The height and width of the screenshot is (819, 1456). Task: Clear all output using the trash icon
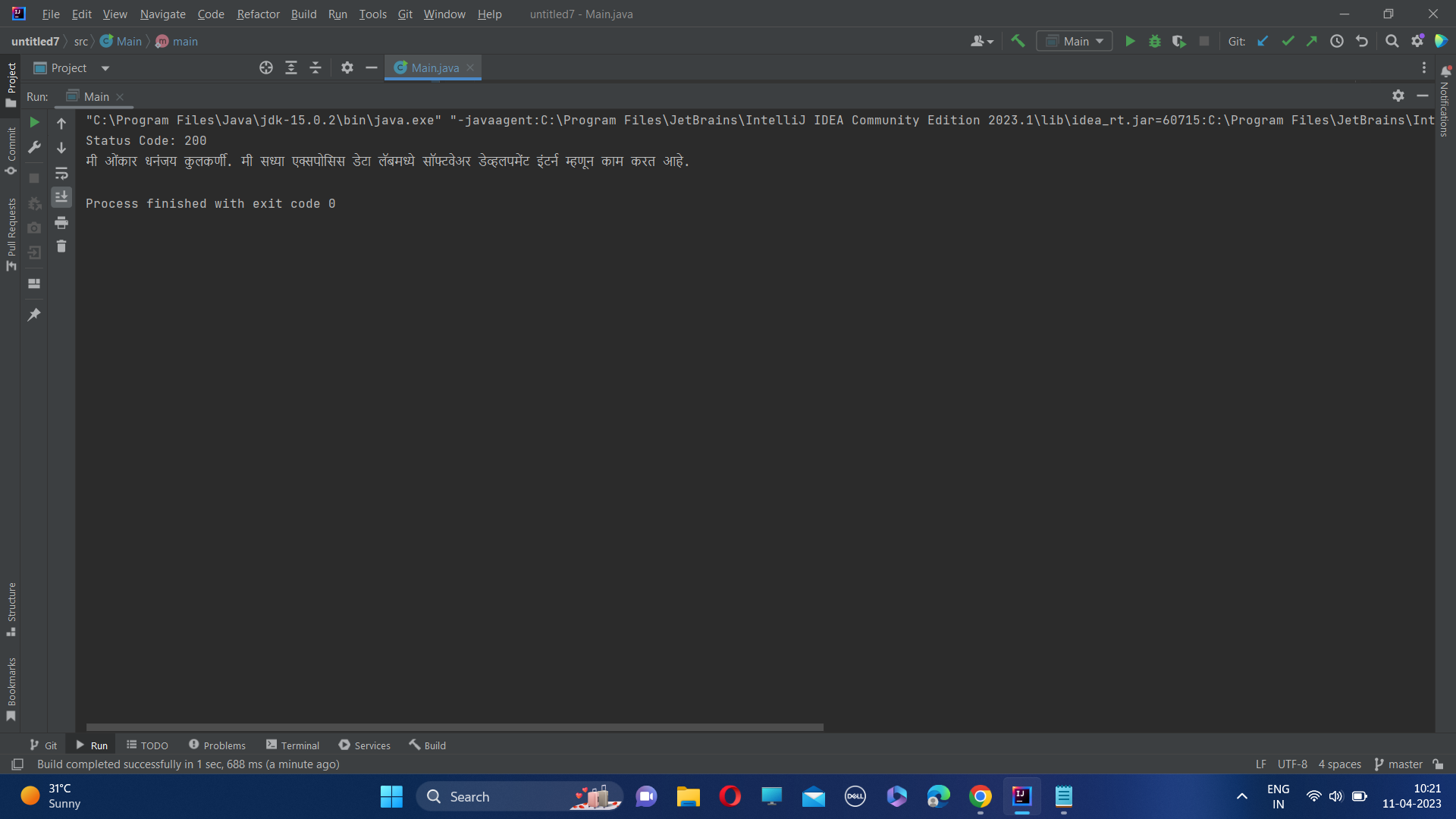tap(61, 246)
